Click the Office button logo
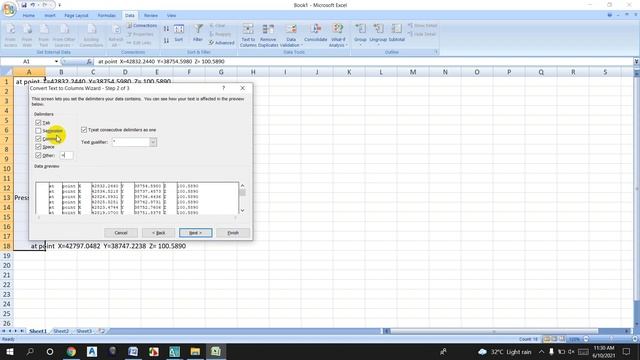The image size is (640, 360). pyautogui.click(x=9, y=9)
